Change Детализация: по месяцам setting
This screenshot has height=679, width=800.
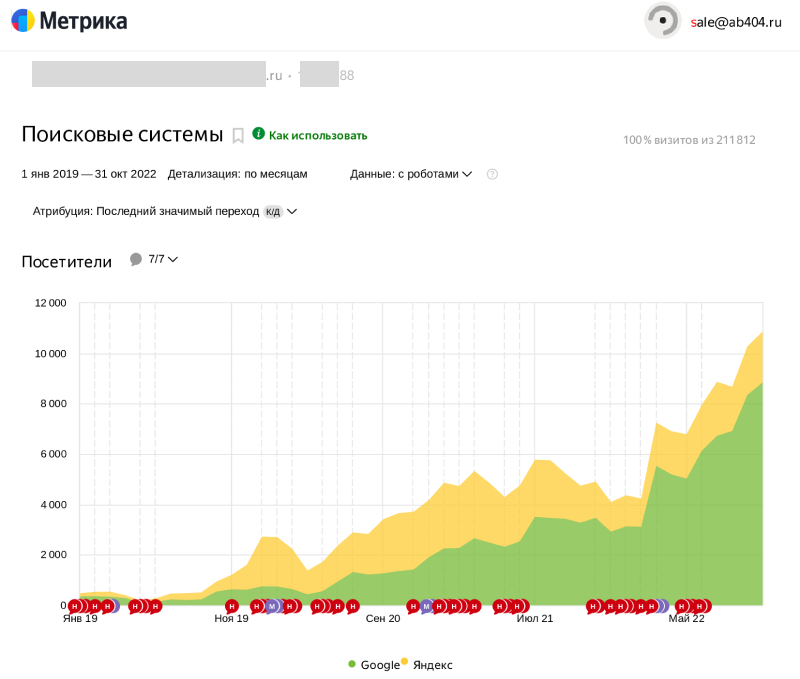[x=238, y=174]
